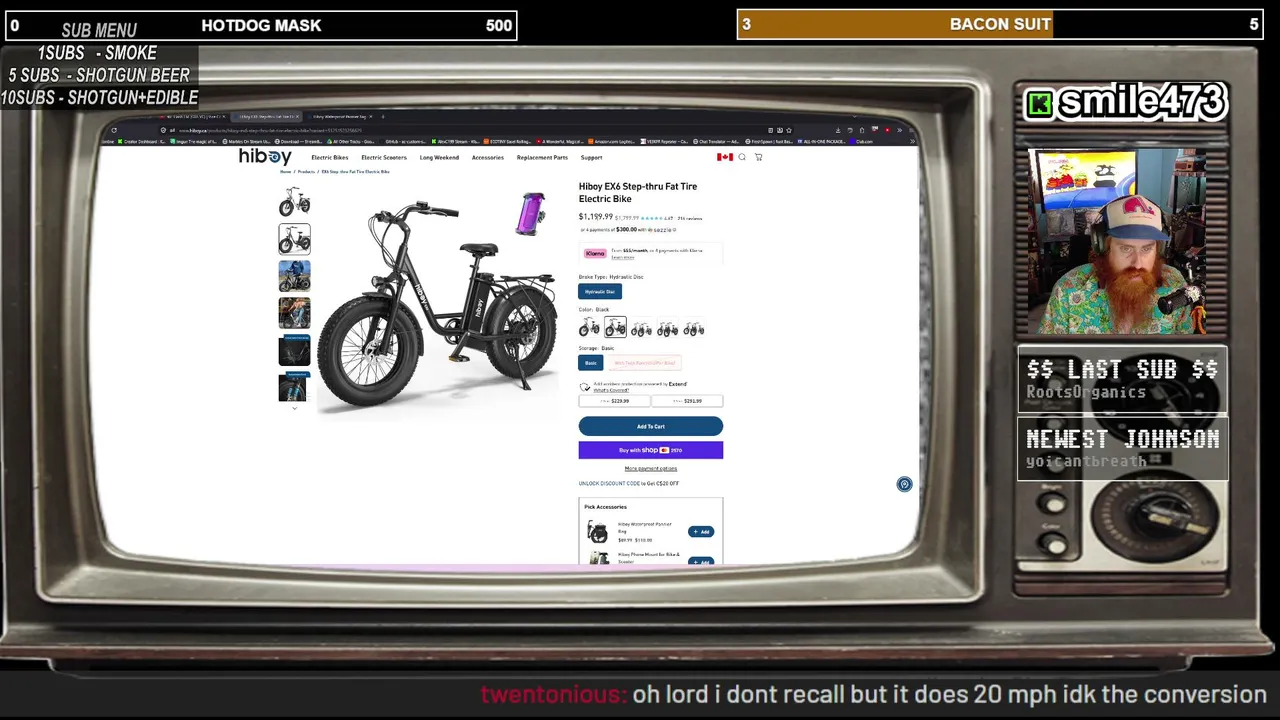1280x720 pixels.
Task: Click the Home breadcrumb link
Action: [x=285, y=172]
